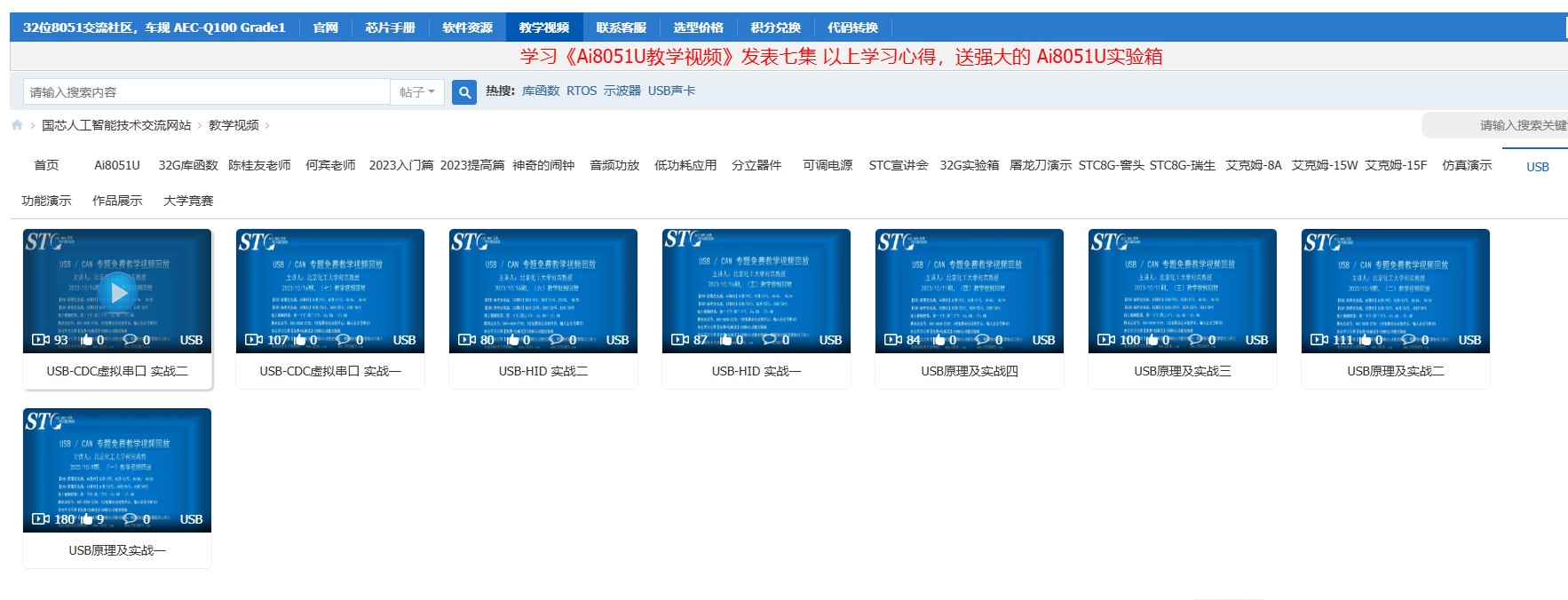Image resolution: width=1568 pixels, height=600 pixels.
Task: Open 教学视频 breadcrumb link
Action: pos(234,125)
